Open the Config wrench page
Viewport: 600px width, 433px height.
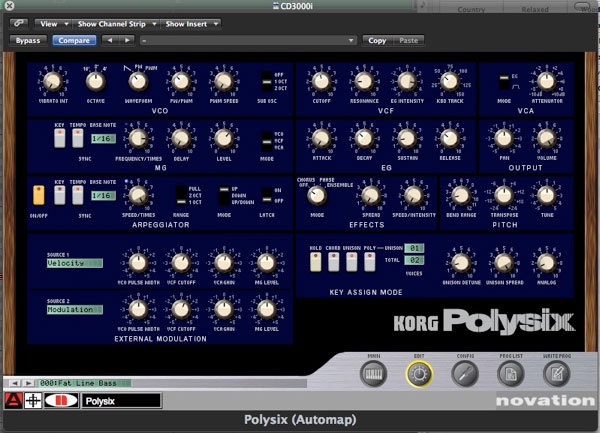coord(465,374)
